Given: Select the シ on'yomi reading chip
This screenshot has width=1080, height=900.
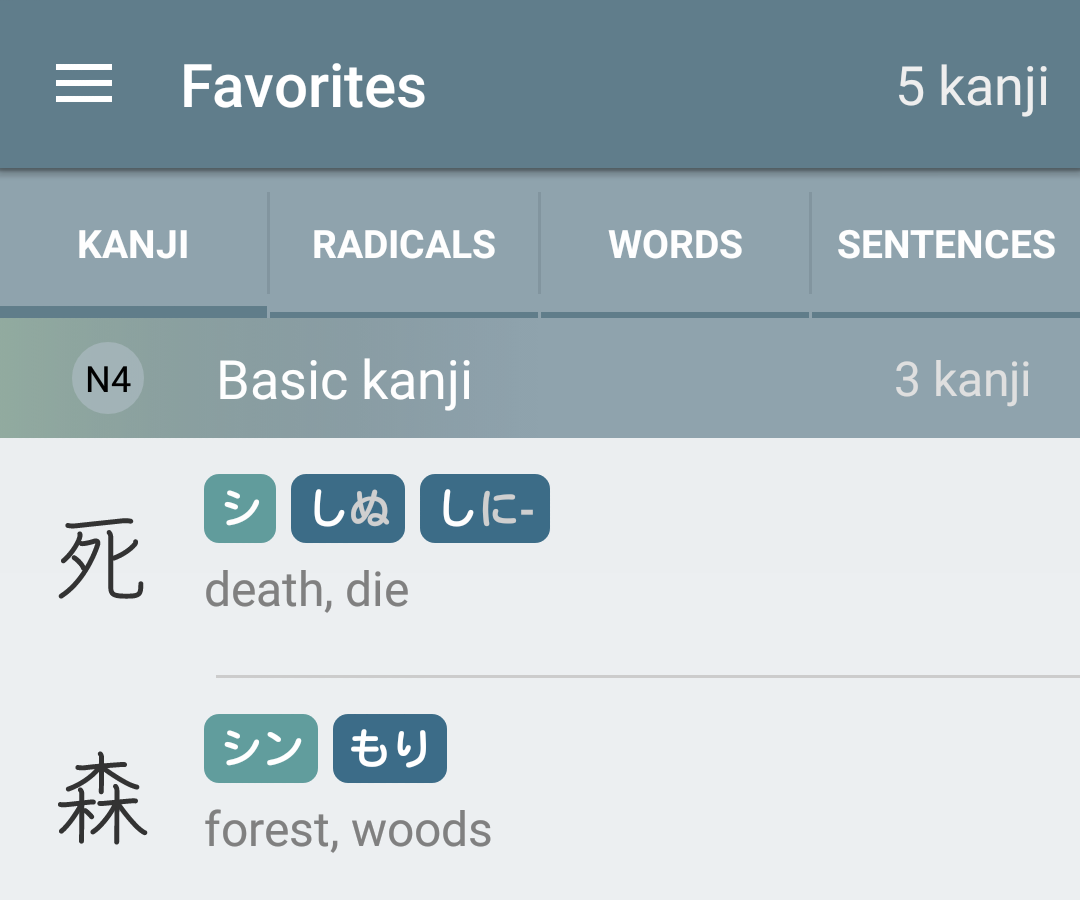Looking at the screenshot, I should (240, 508).
